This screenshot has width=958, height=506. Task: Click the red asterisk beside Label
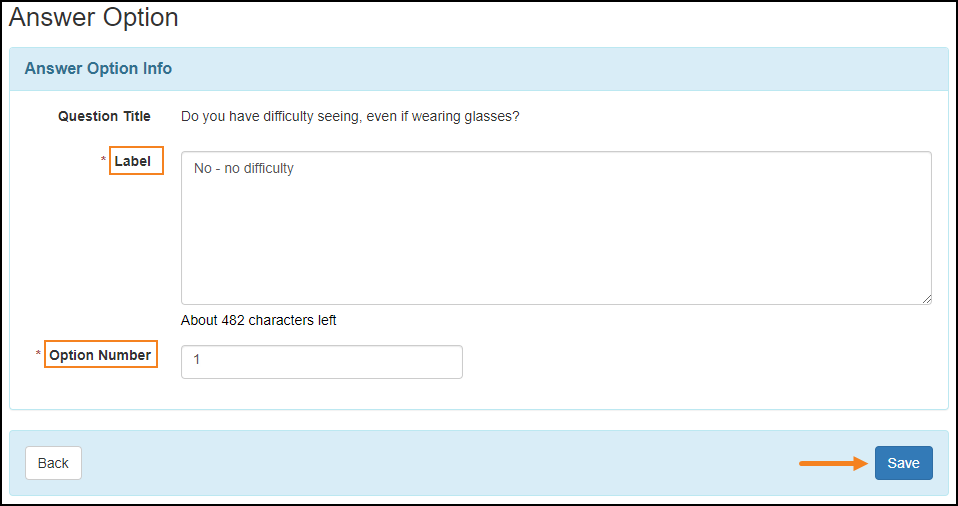point(103,160)
